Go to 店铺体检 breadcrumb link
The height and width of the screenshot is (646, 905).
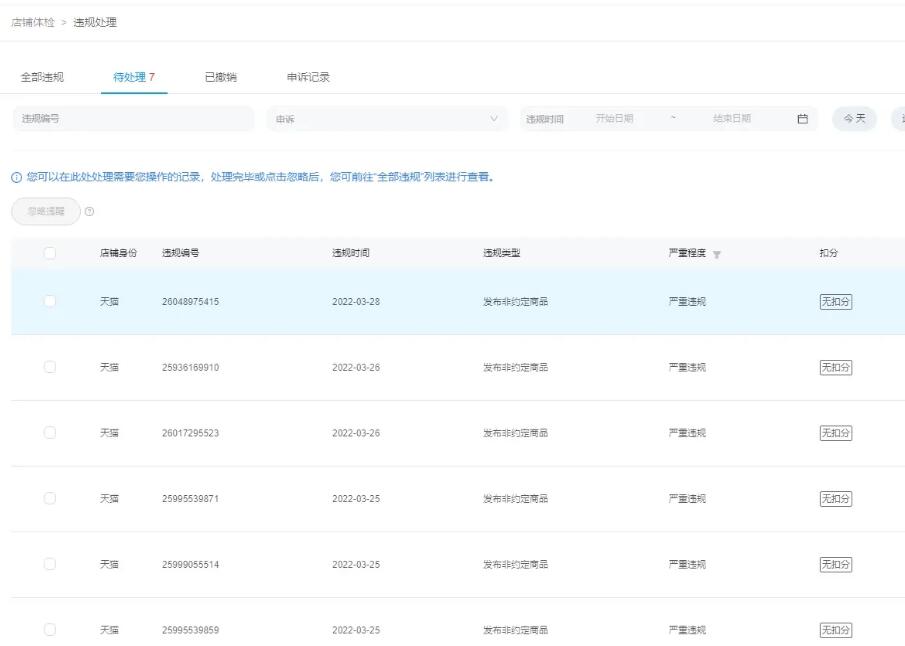(x=33, y=23)
